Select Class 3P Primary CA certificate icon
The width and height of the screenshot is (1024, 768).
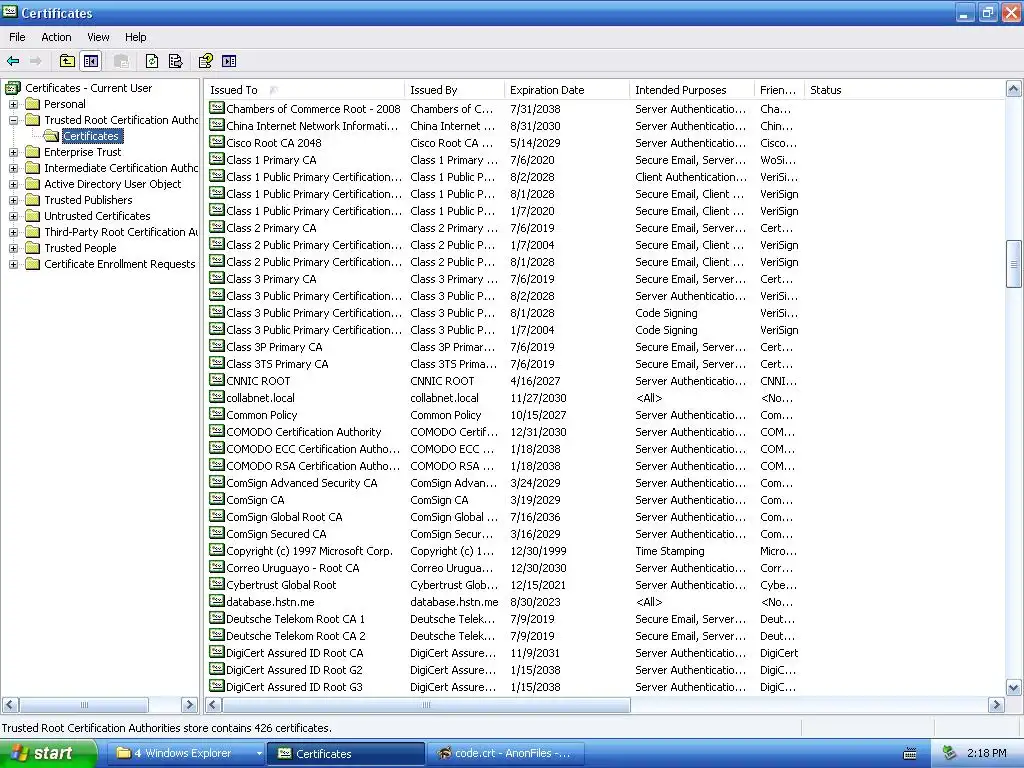(x=216, y=346)
